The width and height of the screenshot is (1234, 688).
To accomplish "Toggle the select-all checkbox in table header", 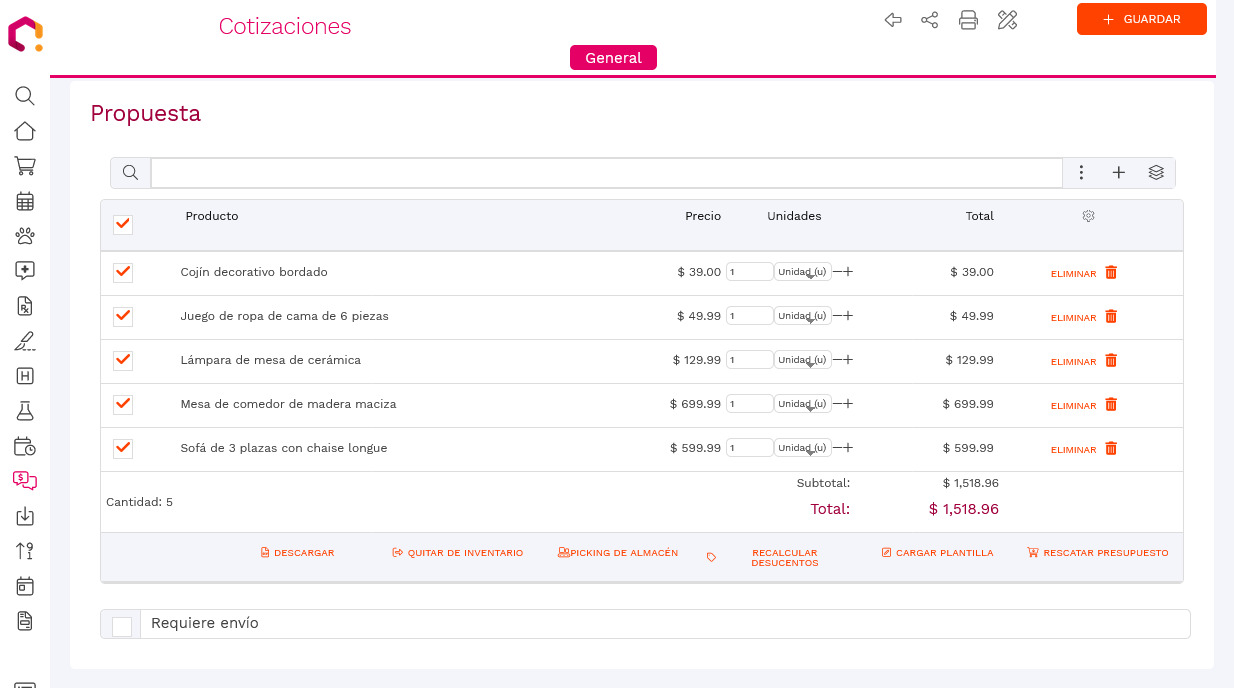I will tap(122, 225).
